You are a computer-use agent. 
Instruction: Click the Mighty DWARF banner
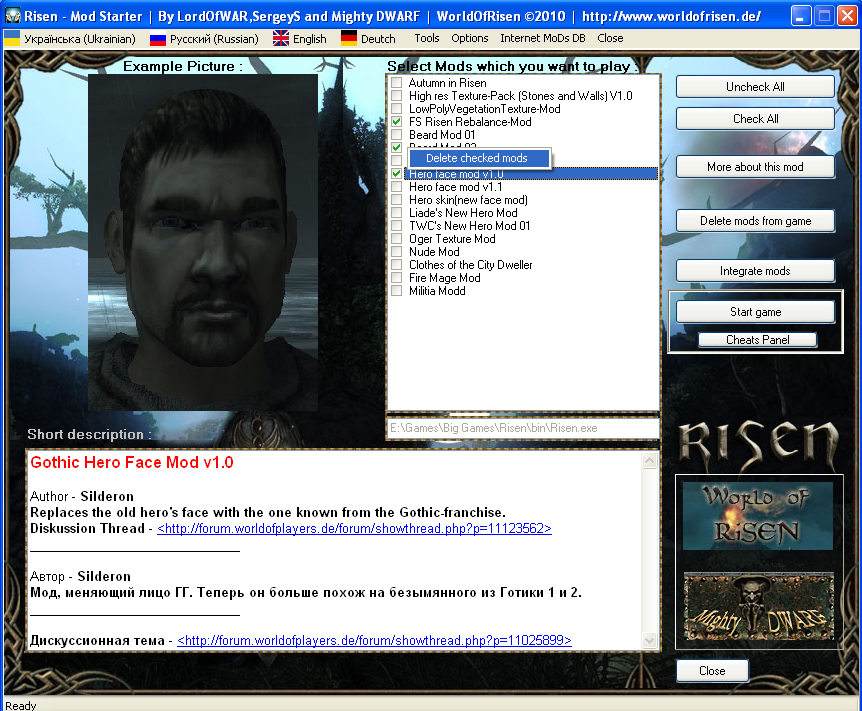tap(758, 606)
